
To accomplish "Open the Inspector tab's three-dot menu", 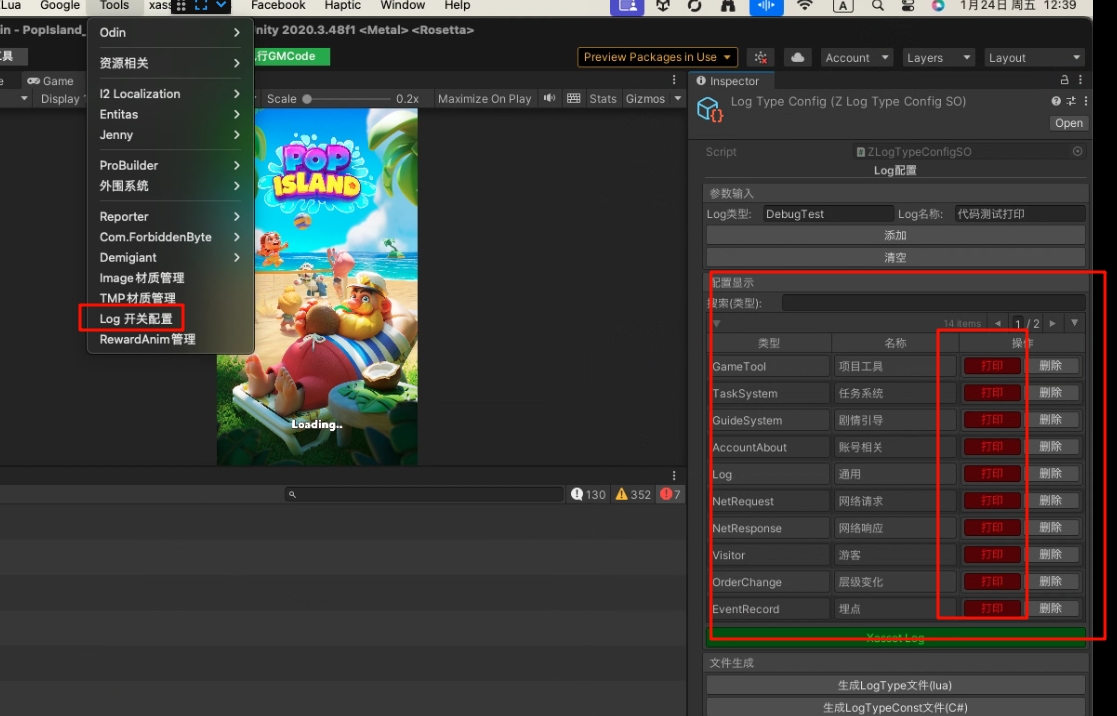I will (1080, 80).
